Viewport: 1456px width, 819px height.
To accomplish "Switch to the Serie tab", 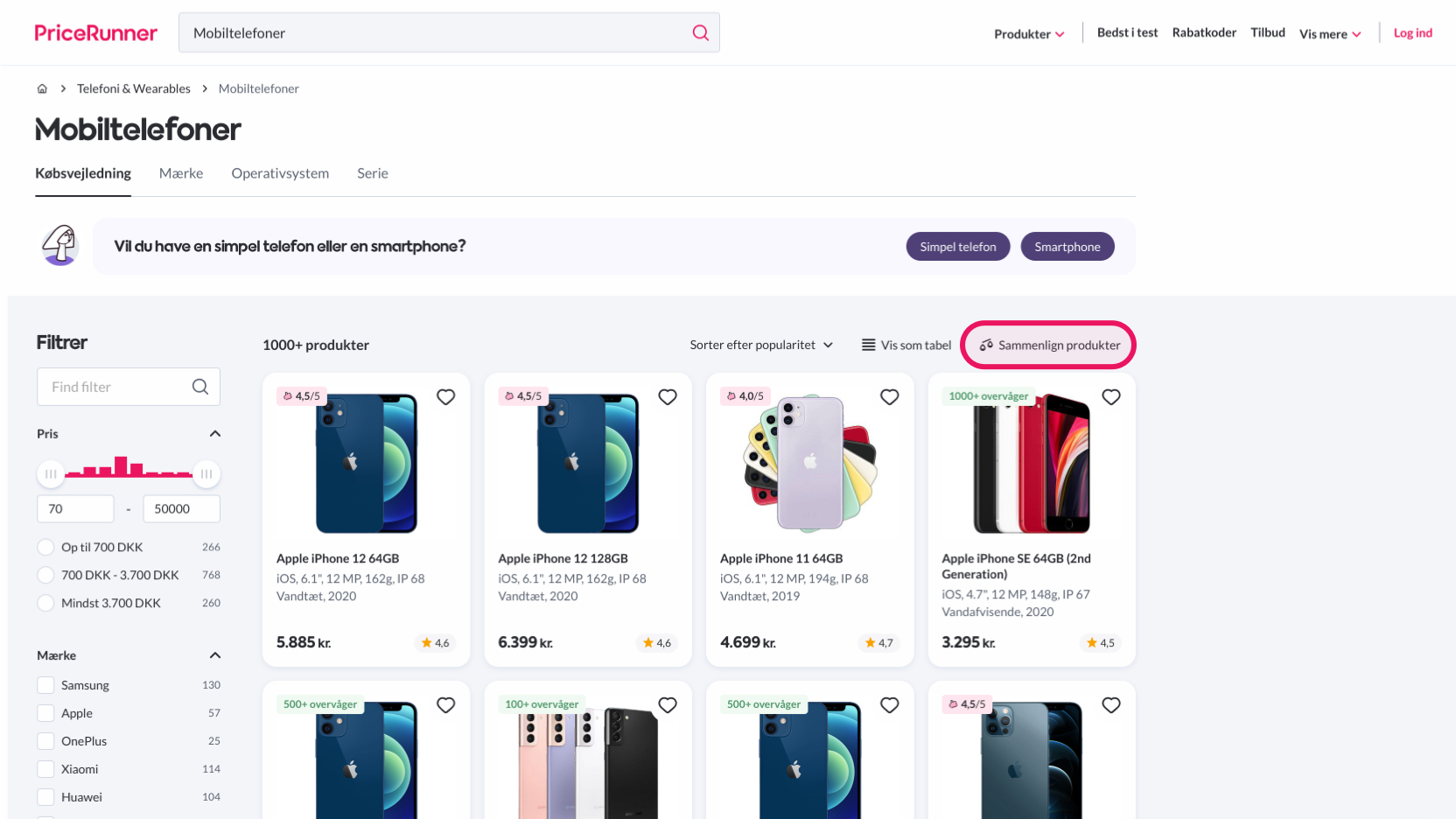I will point(373,173).
